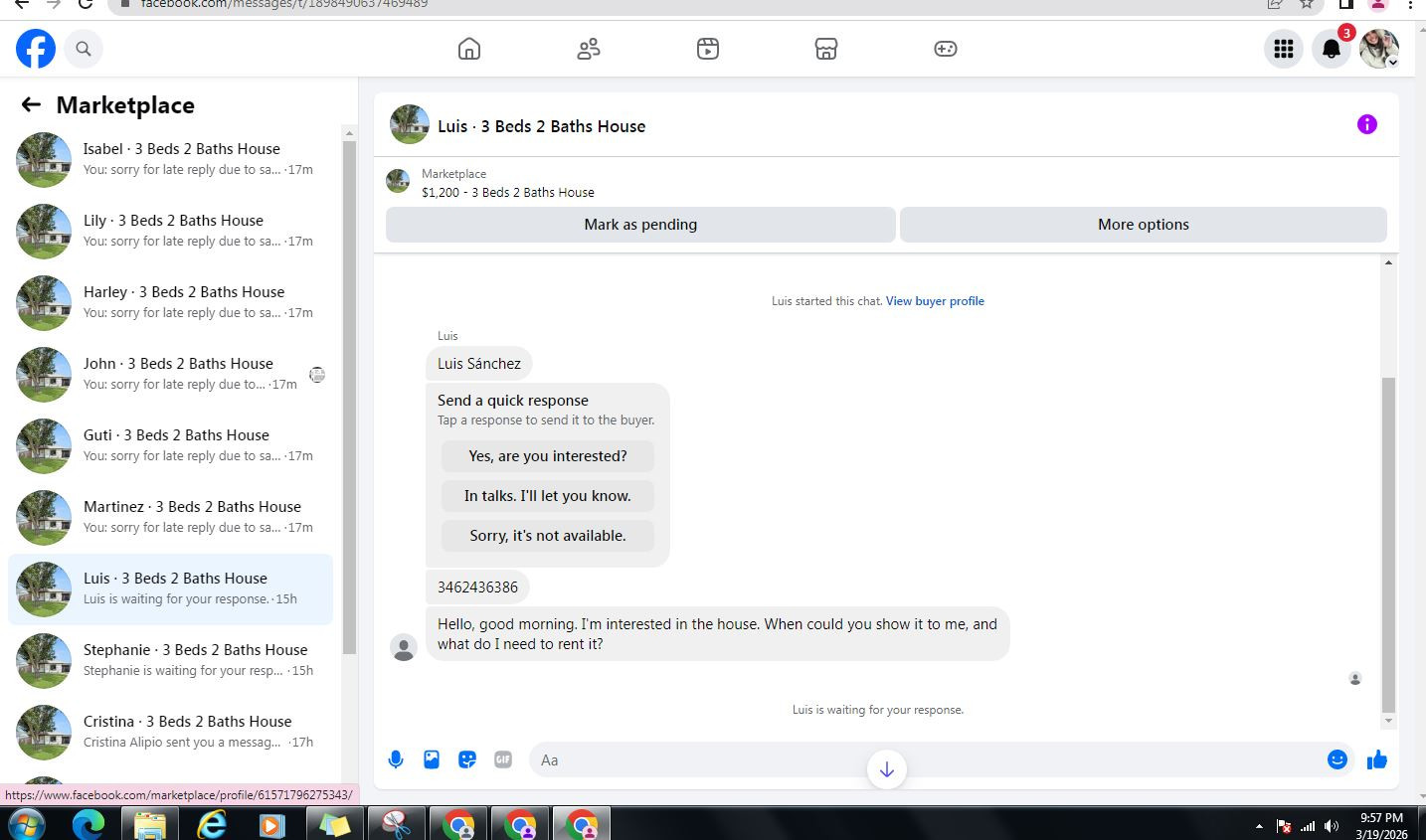Click chat messages scrollbar
Viewport: 1426px width, 840px height.
pyautogui.click(x=1388, y=545)
